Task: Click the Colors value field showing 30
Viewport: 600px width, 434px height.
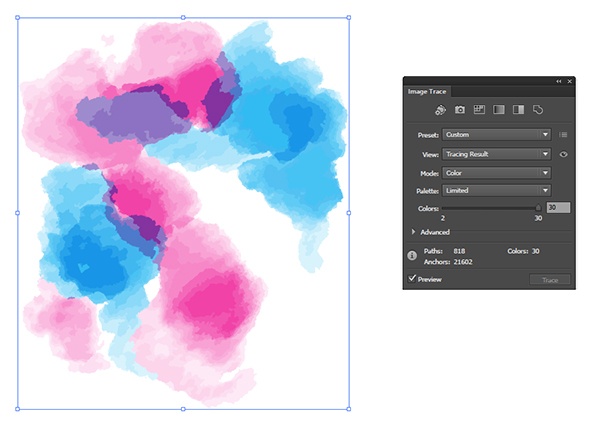Action: pyautogui.click(x=558, y=207)
